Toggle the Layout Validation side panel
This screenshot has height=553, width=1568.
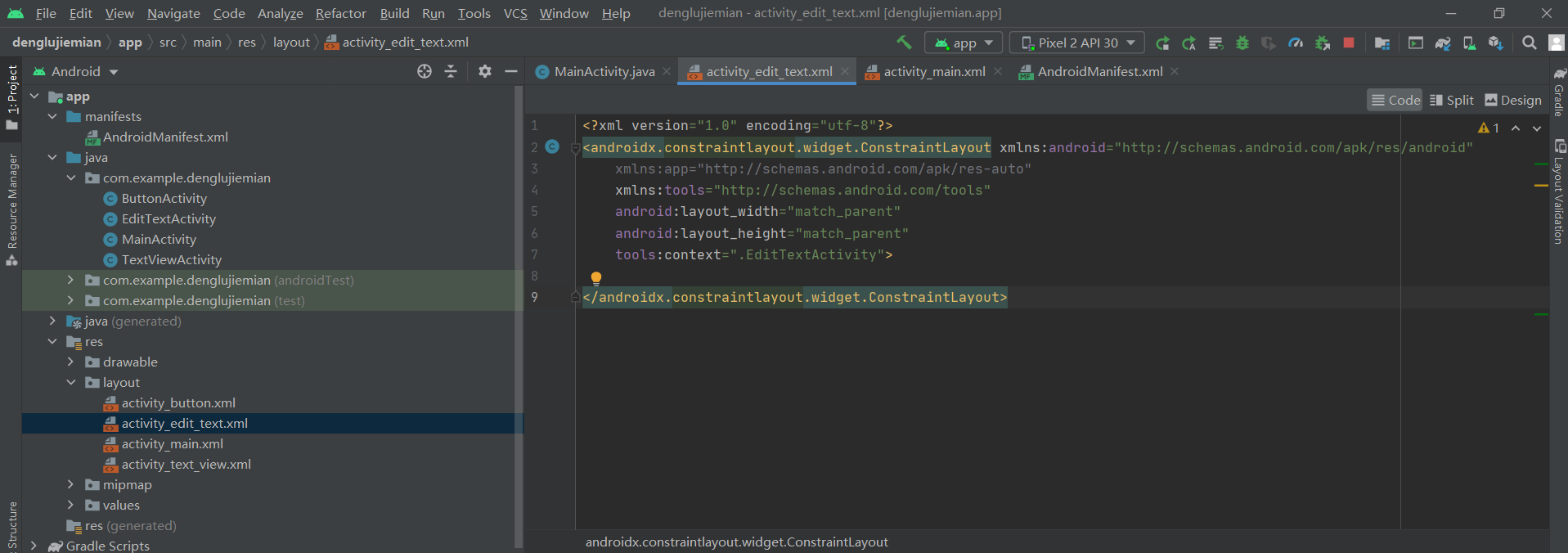point(1559,192)
